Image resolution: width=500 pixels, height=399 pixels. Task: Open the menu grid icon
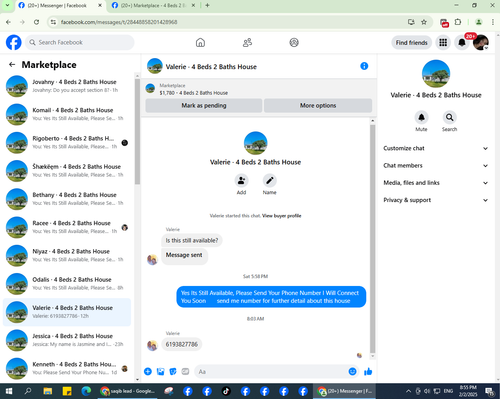coord(443,42)
